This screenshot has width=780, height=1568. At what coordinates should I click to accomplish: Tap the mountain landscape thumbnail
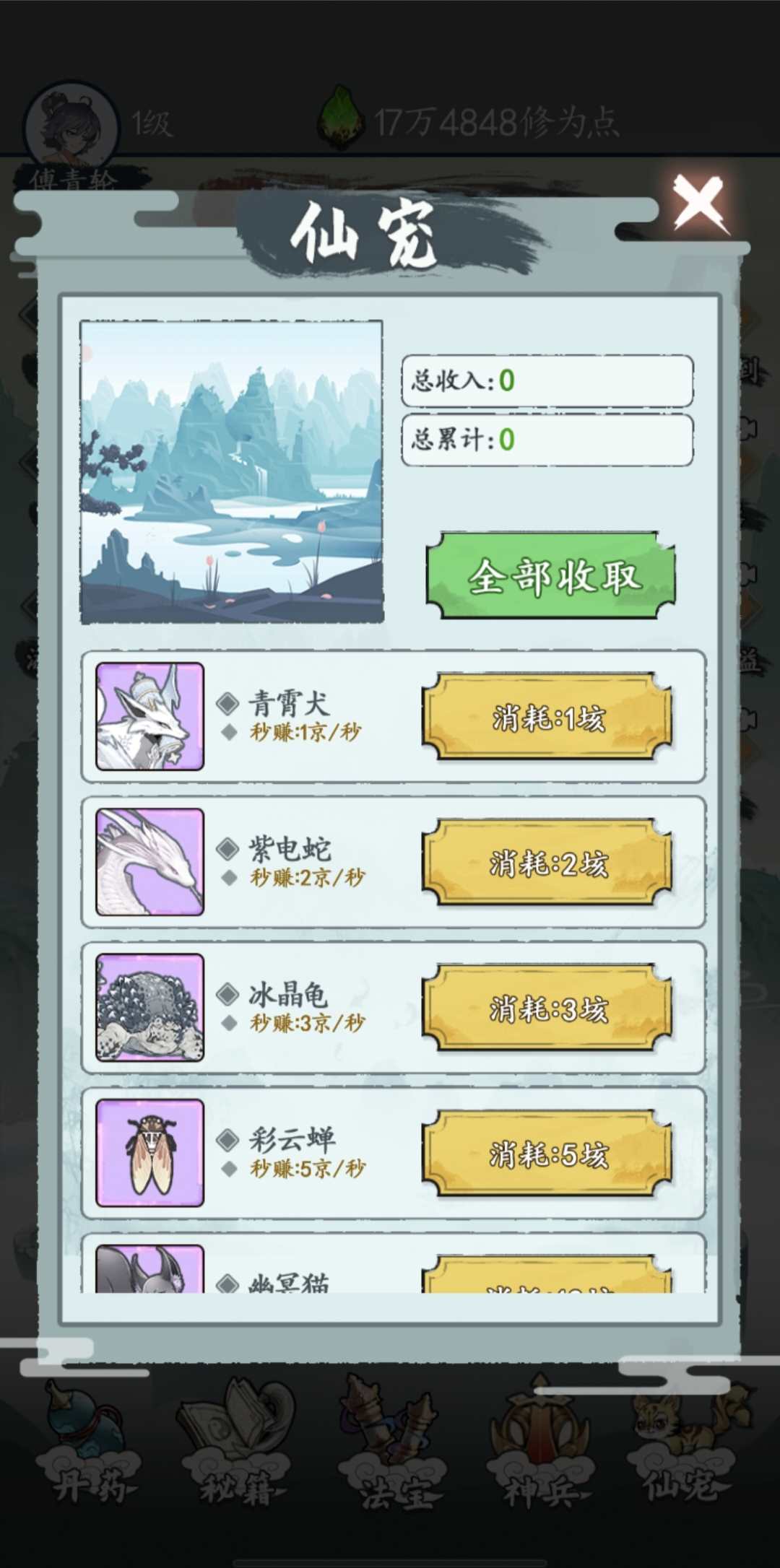pyautogui.click(x=231, y=471)
